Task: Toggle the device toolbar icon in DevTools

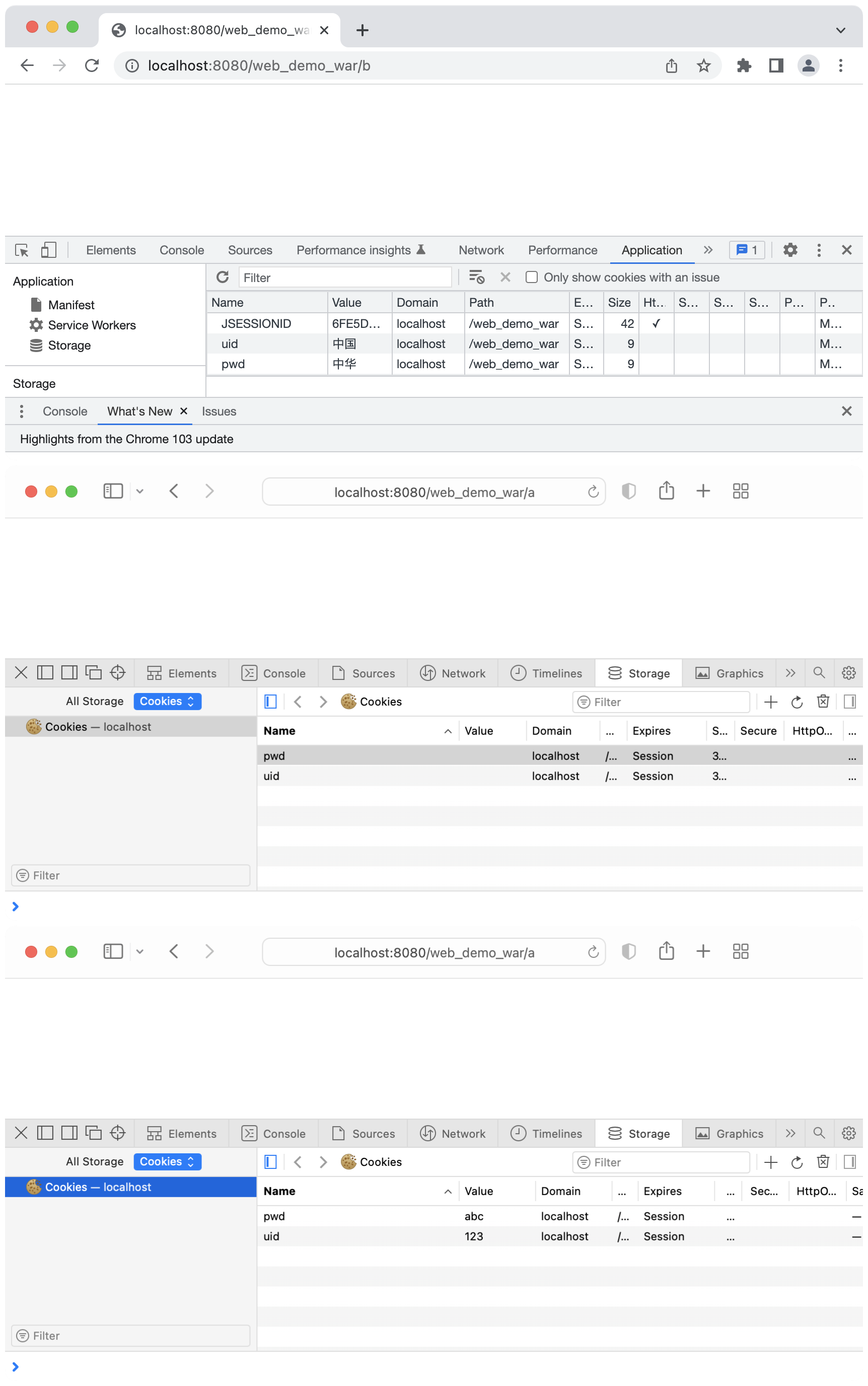Action: (49, 250)
